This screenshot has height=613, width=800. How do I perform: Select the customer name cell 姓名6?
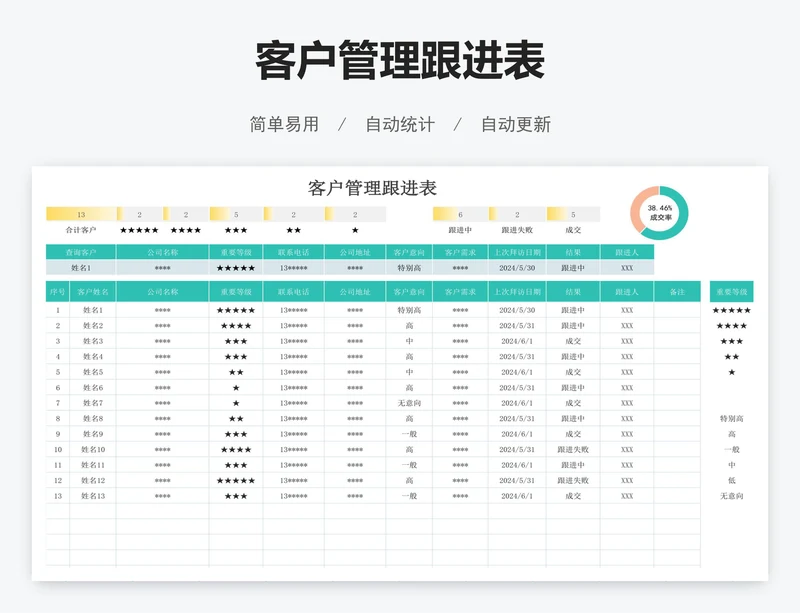(93, 388)
